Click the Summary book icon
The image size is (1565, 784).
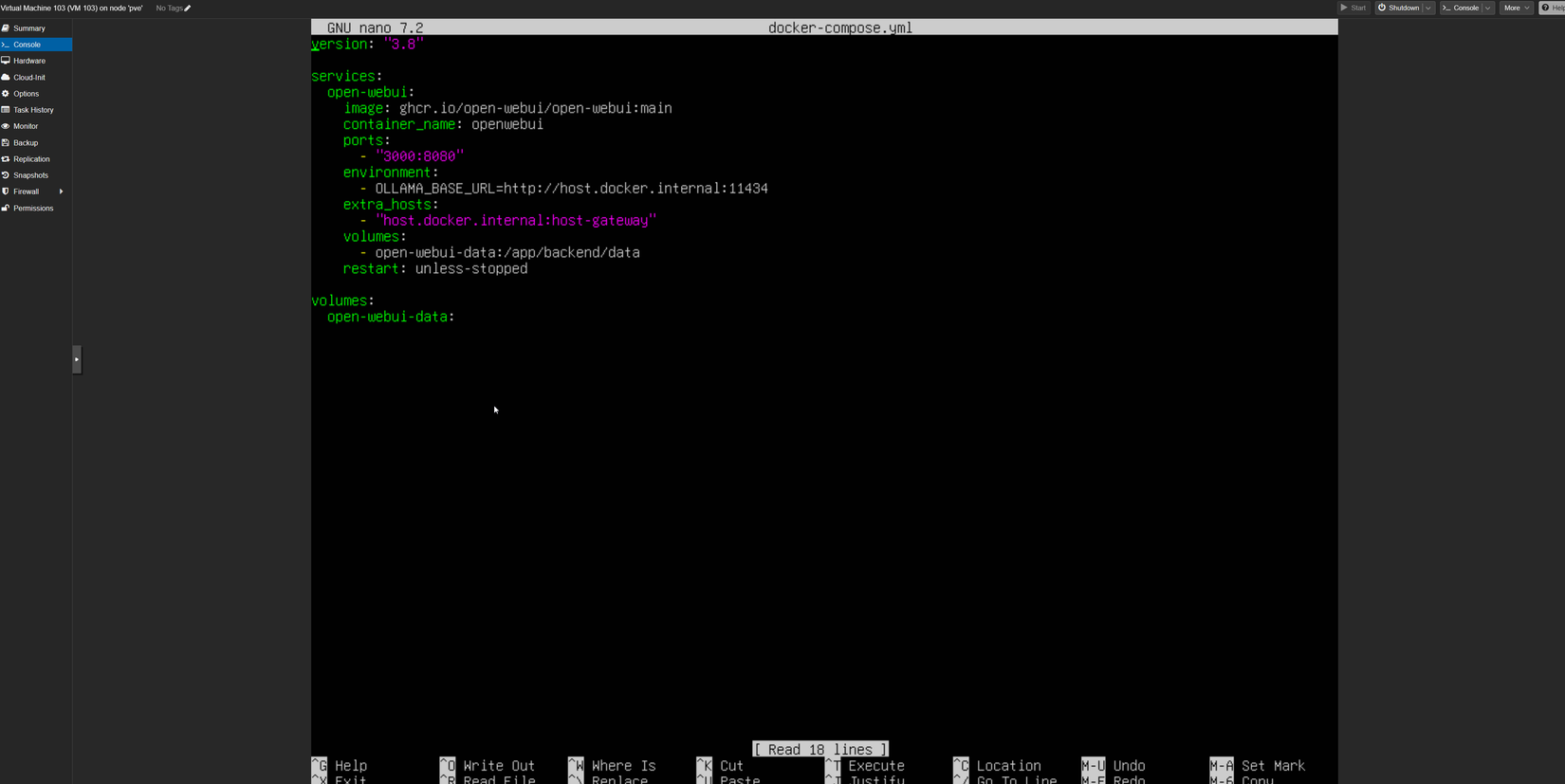(6, 28)
